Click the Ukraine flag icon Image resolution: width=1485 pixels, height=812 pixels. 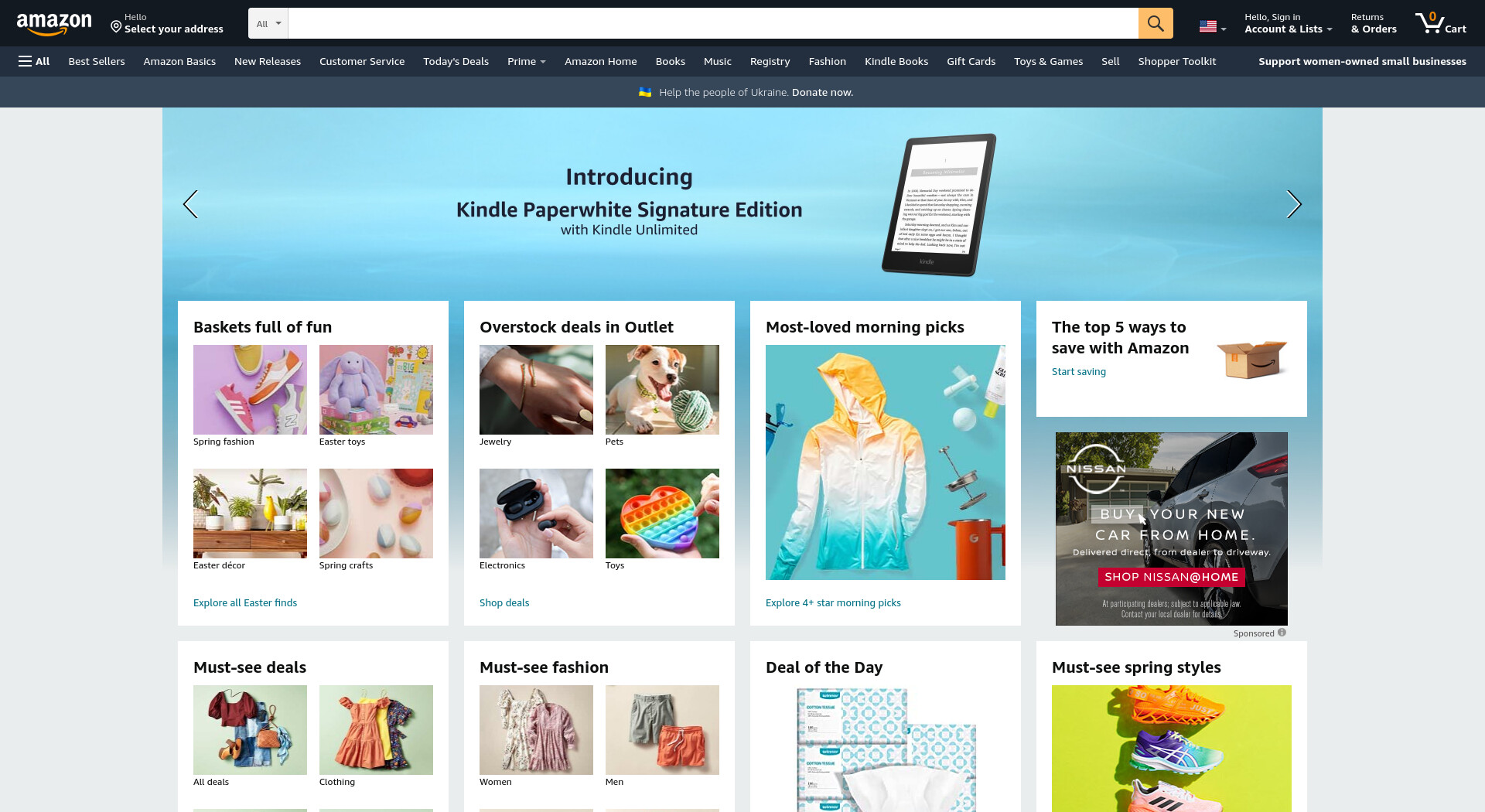pyautogui.click(x=645, y=92)
